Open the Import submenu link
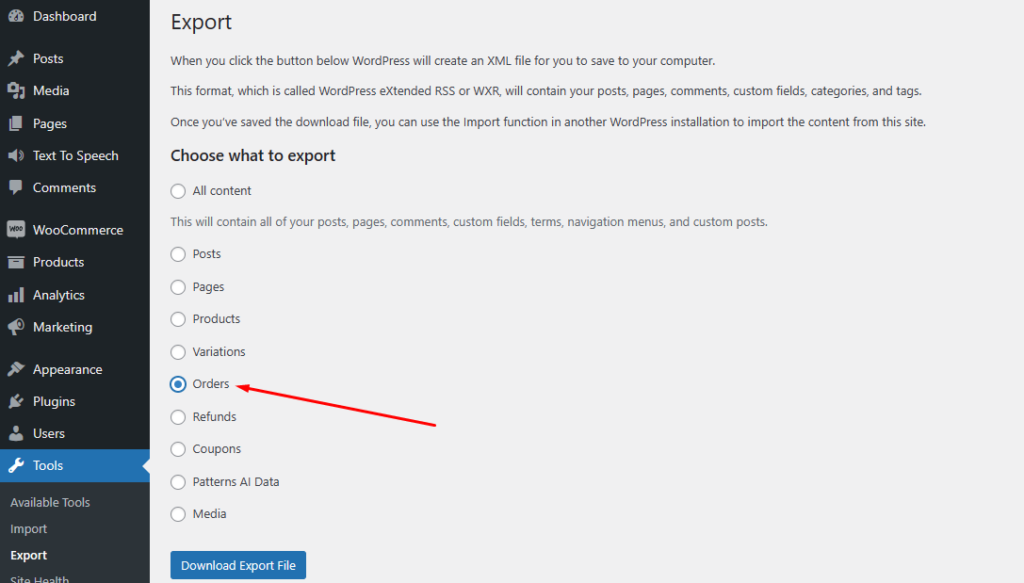Image resolution: width=1024 pixels, height=583 pixels. coord(29,529)
